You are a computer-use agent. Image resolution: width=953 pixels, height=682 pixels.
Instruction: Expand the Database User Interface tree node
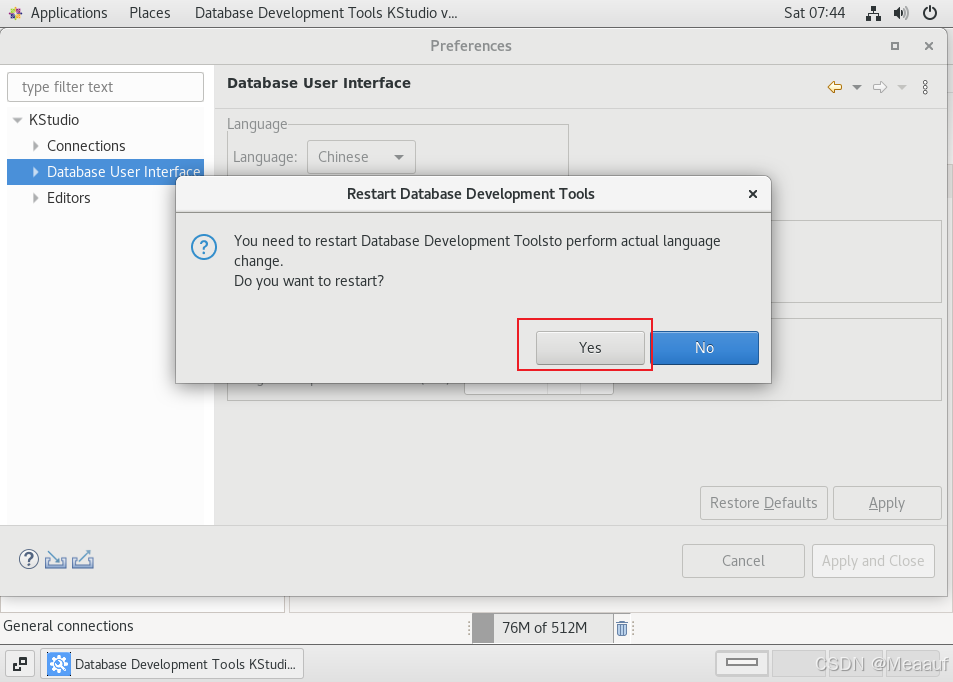[35, 172]
